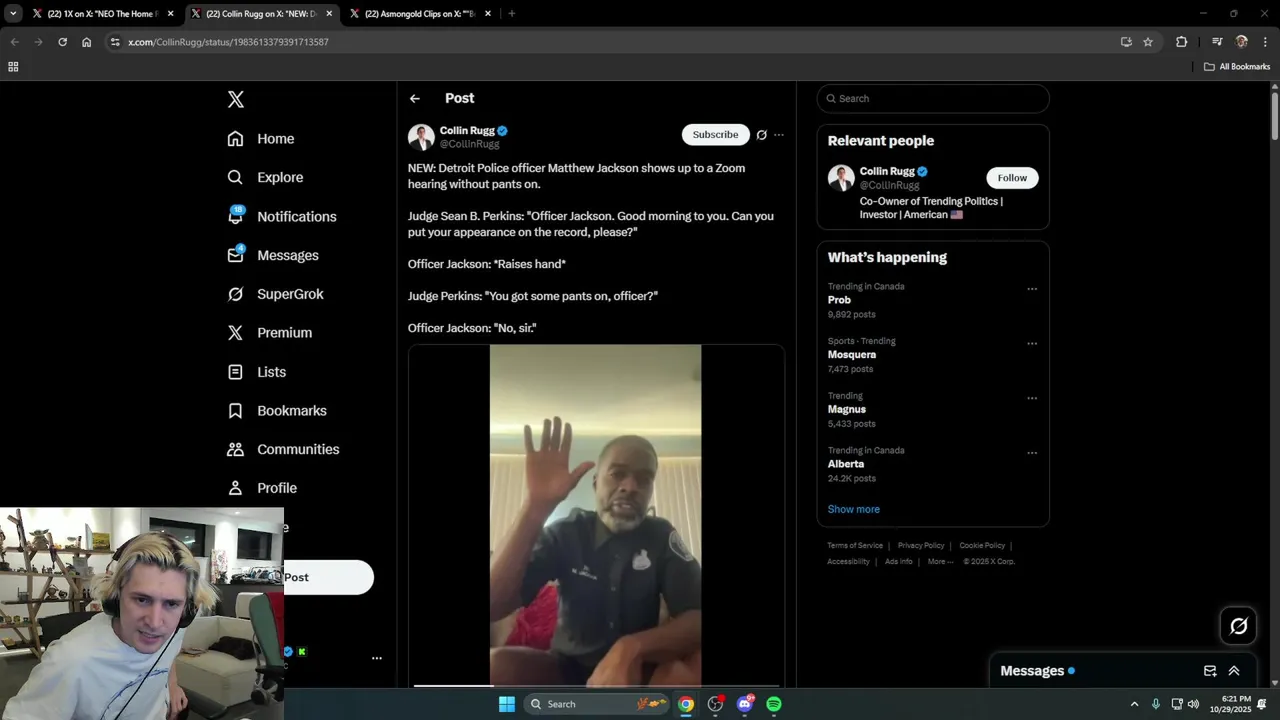This screenshot has height=720, width=1280.
Task: Click the Communities people icon
Action: [235, 449]
